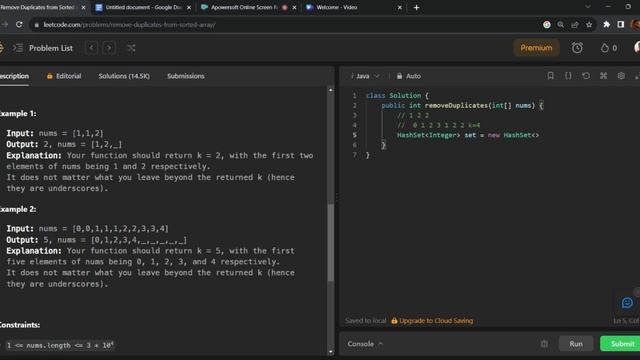Run the code with Run button
640x360 pixels.
(576, 344)
